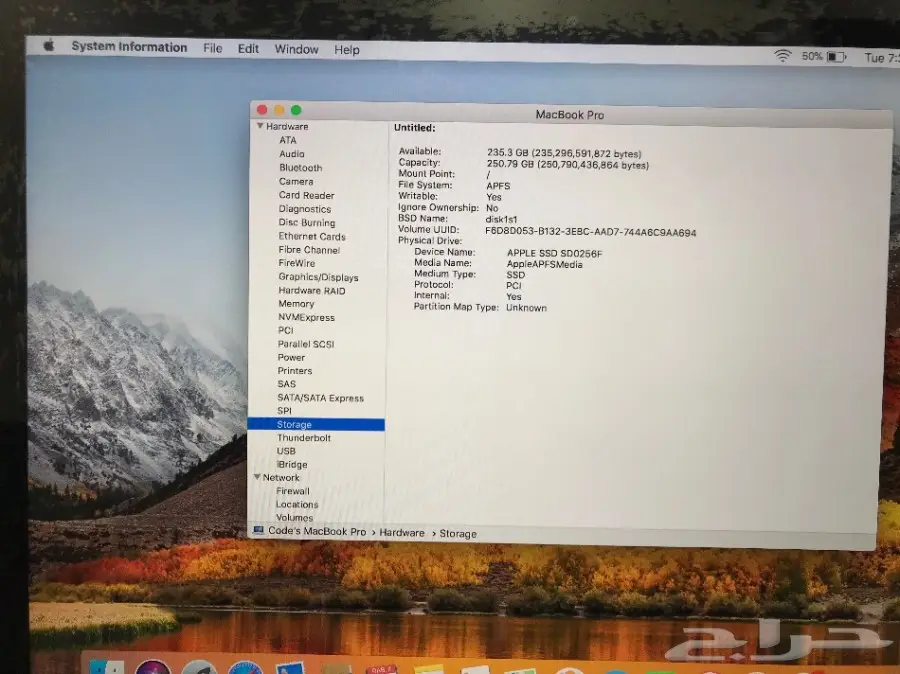
Task: Open the Apple menu
Action: pos(49,46)
